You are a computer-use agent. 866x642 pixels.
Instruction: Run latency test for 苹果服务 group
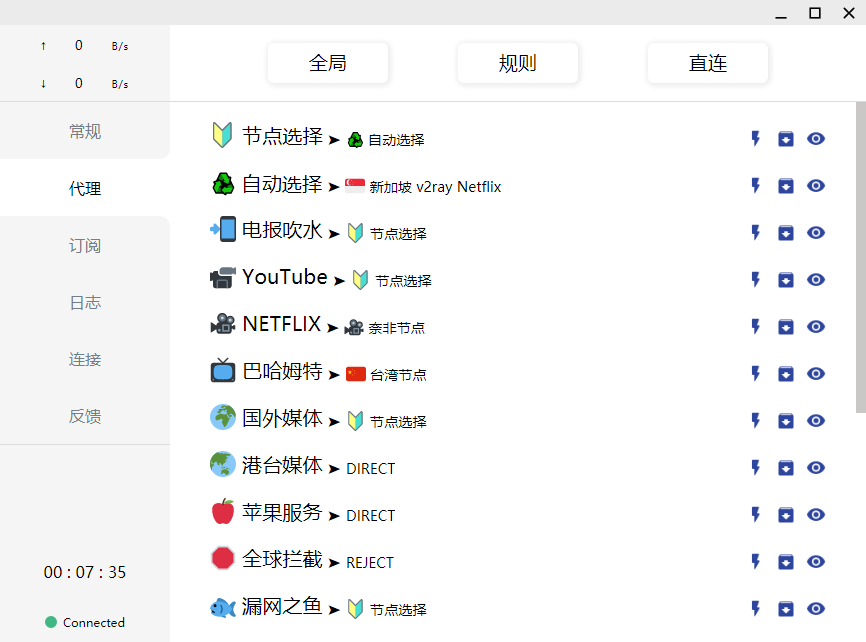pyautogui.click(x=756, y=514)
